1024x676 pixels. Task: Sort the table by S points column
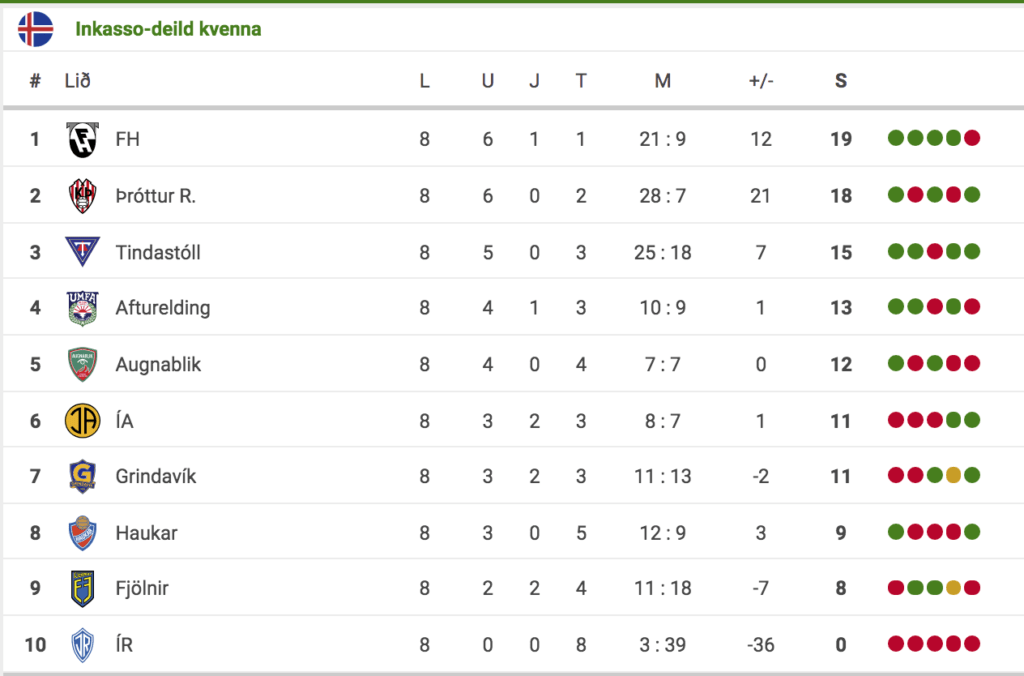tap(840, 81)
